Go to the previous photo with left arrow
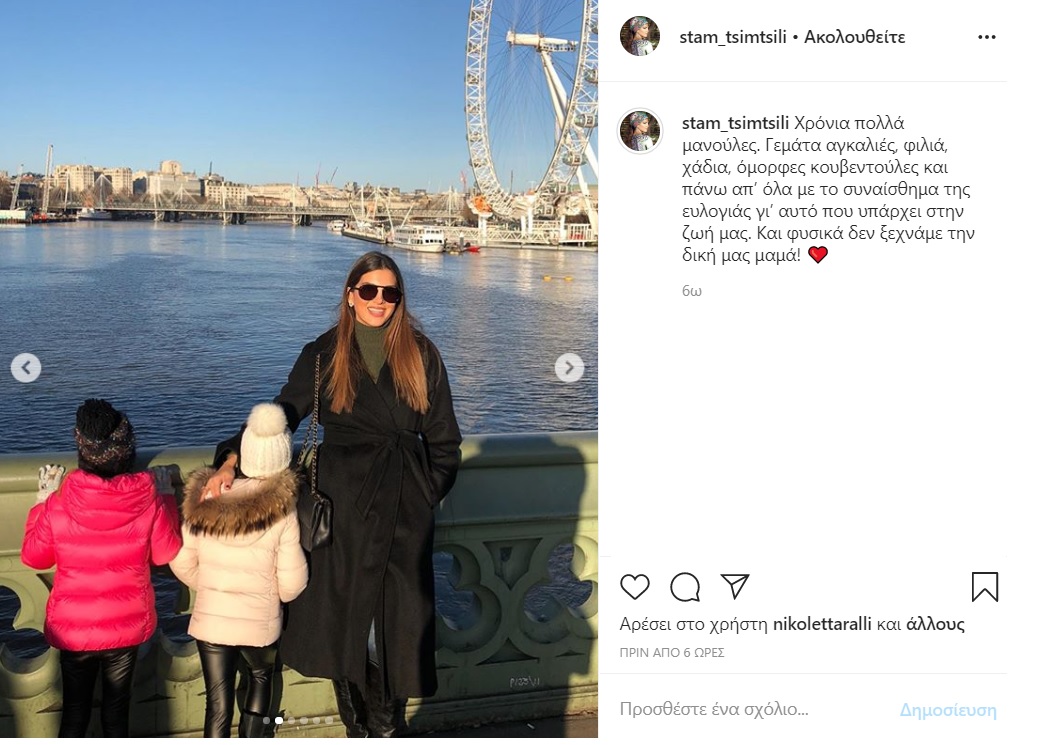The height and width of the screenshot is (745, 1046). point(26,367)
